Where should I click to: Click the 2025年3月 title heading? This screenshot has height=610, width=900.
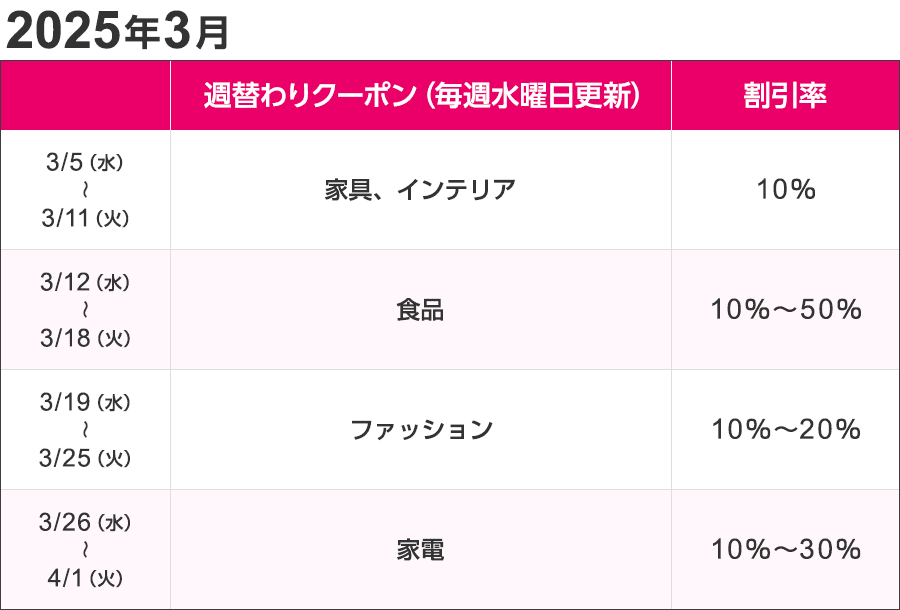(x=118, y=31)
